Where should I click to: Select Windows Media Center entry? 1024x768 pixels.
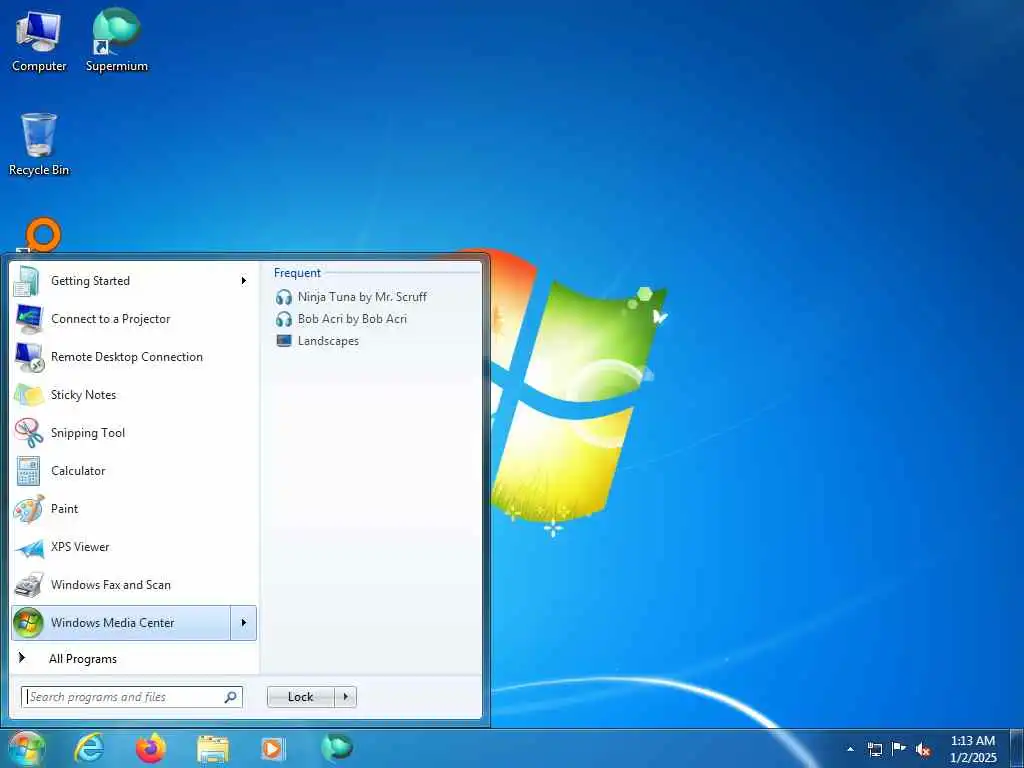pyautogui.click(x=121, y=623)
